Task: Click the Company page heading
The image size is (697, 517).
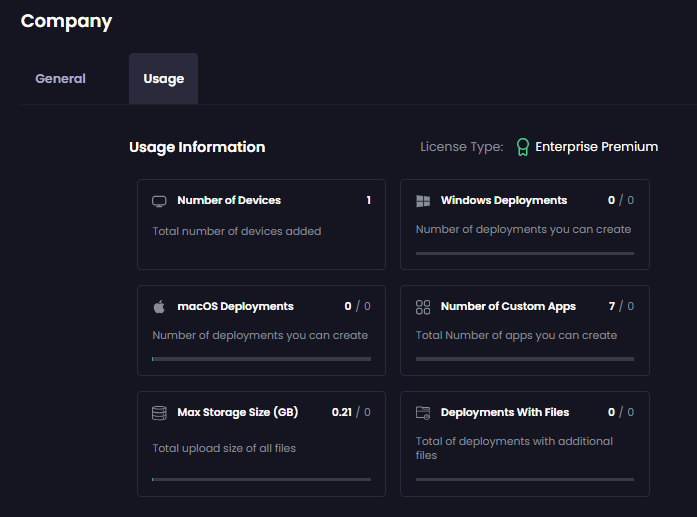Action: click(x=67, y=21)
